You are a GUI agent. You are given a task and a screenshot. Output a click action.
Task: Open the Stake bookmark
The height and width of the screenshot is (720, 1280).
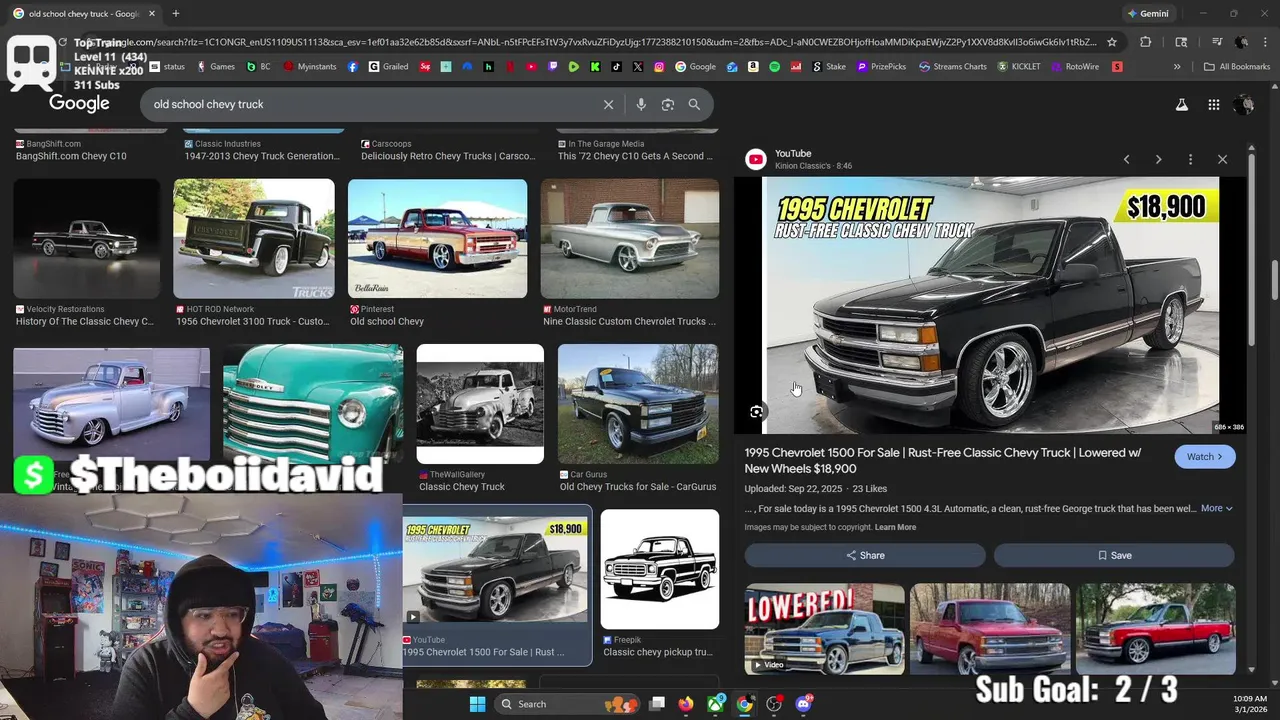coord(829,67)
